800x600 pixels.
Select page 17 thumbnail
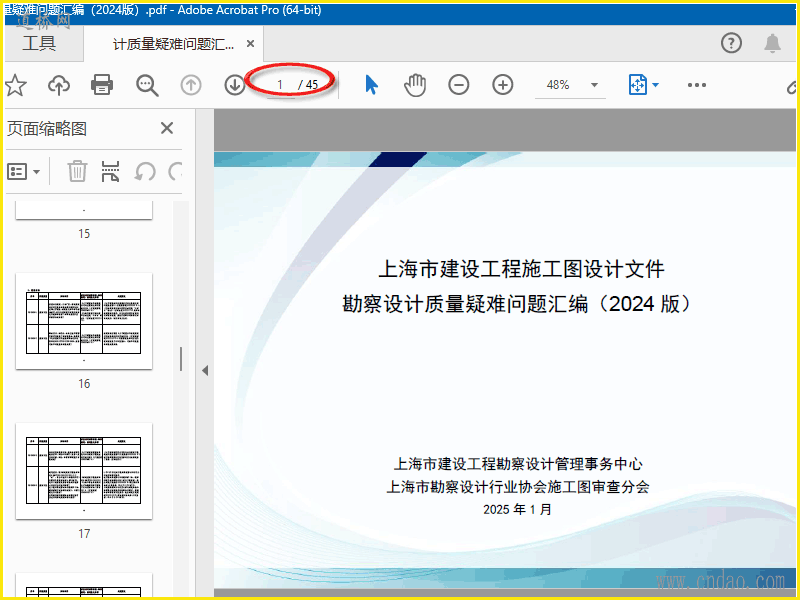tap(84, 471)
